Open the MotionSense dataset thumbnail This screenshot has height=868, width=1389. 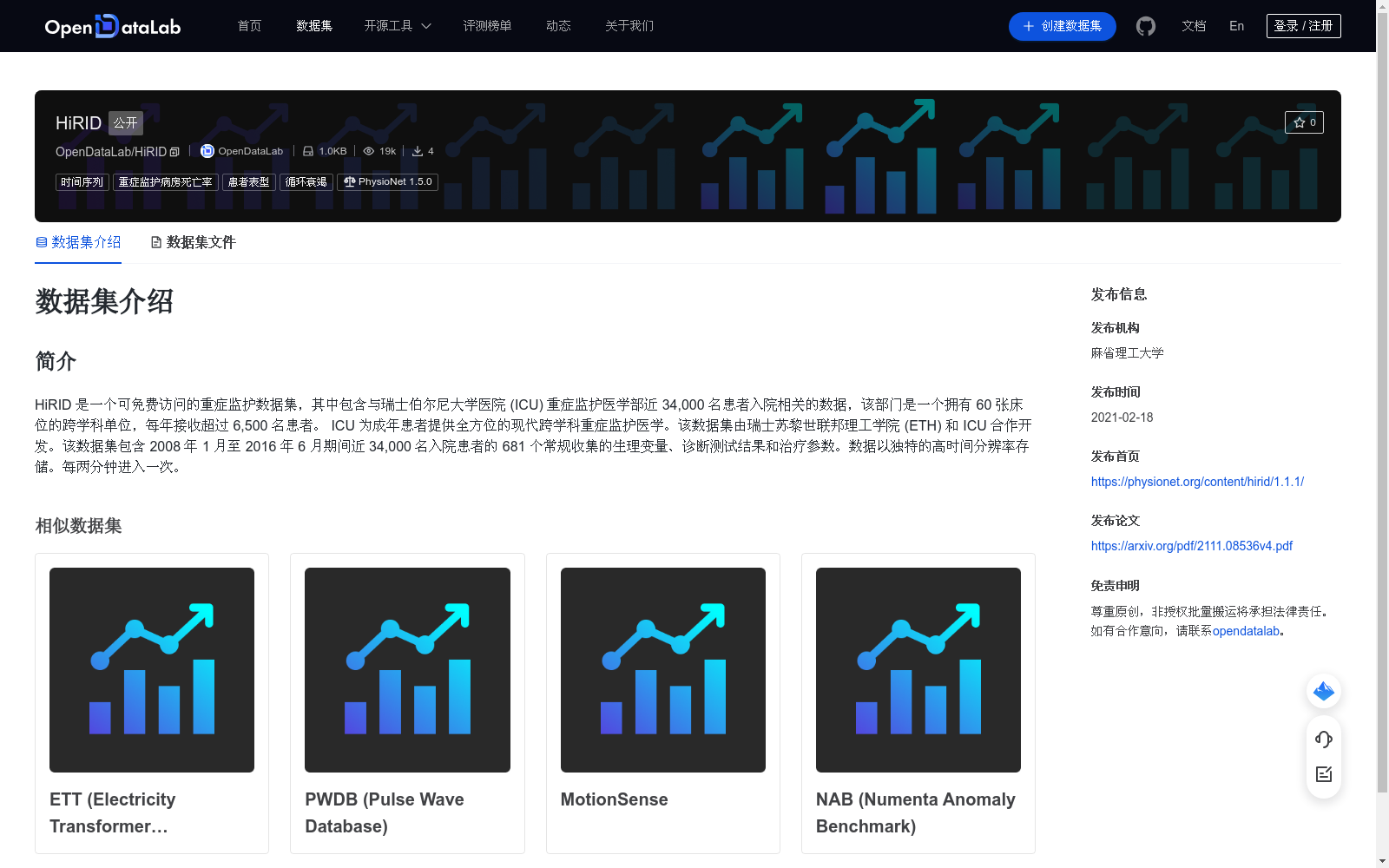click(663, 670)
